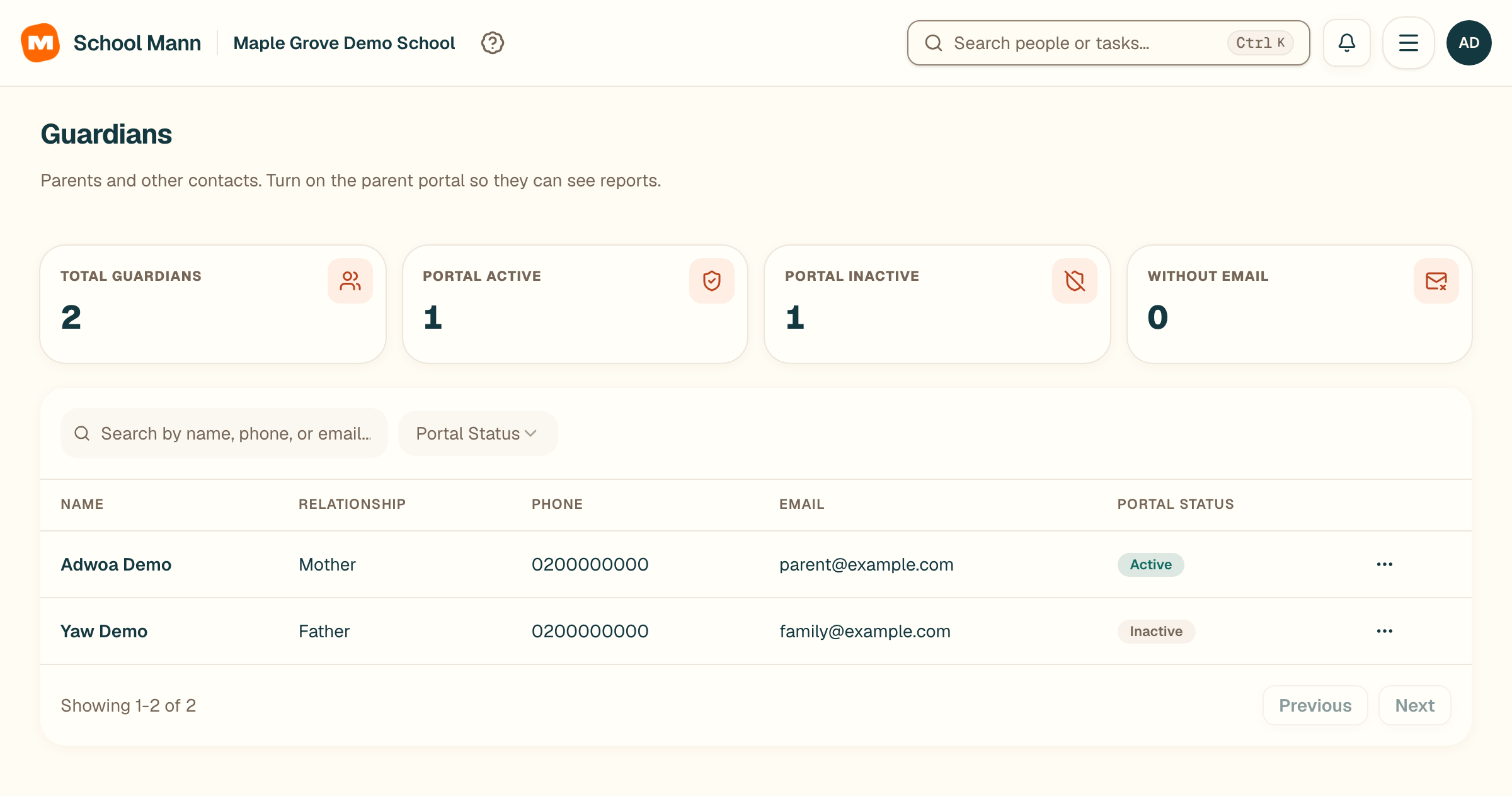Click the Showing 1–2 of 2 text

[x=129, y=705]
